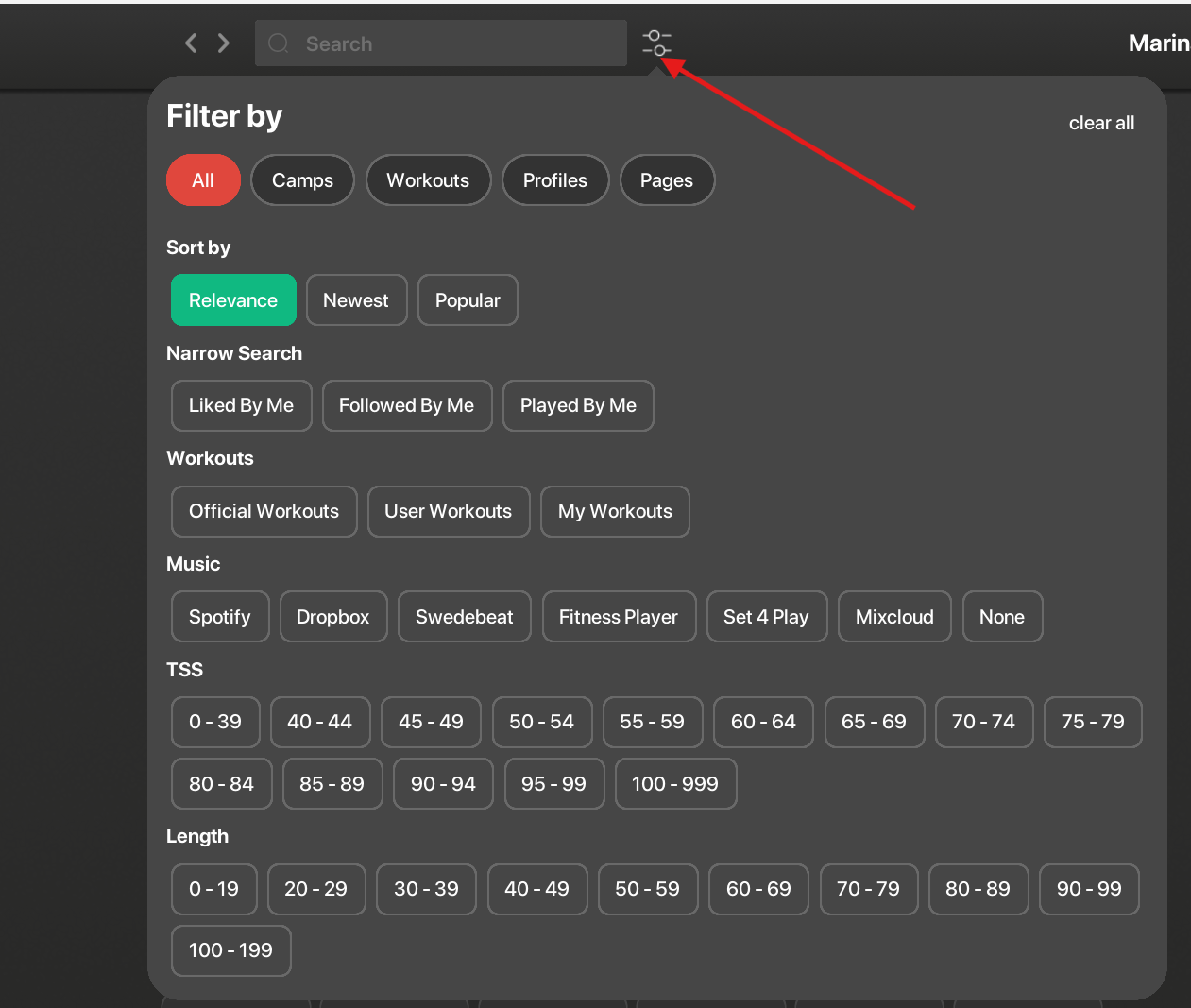Choose TSS range 0 - 39
Image resolution: width=1191 pixels, height=1008 pixels.
215,722
